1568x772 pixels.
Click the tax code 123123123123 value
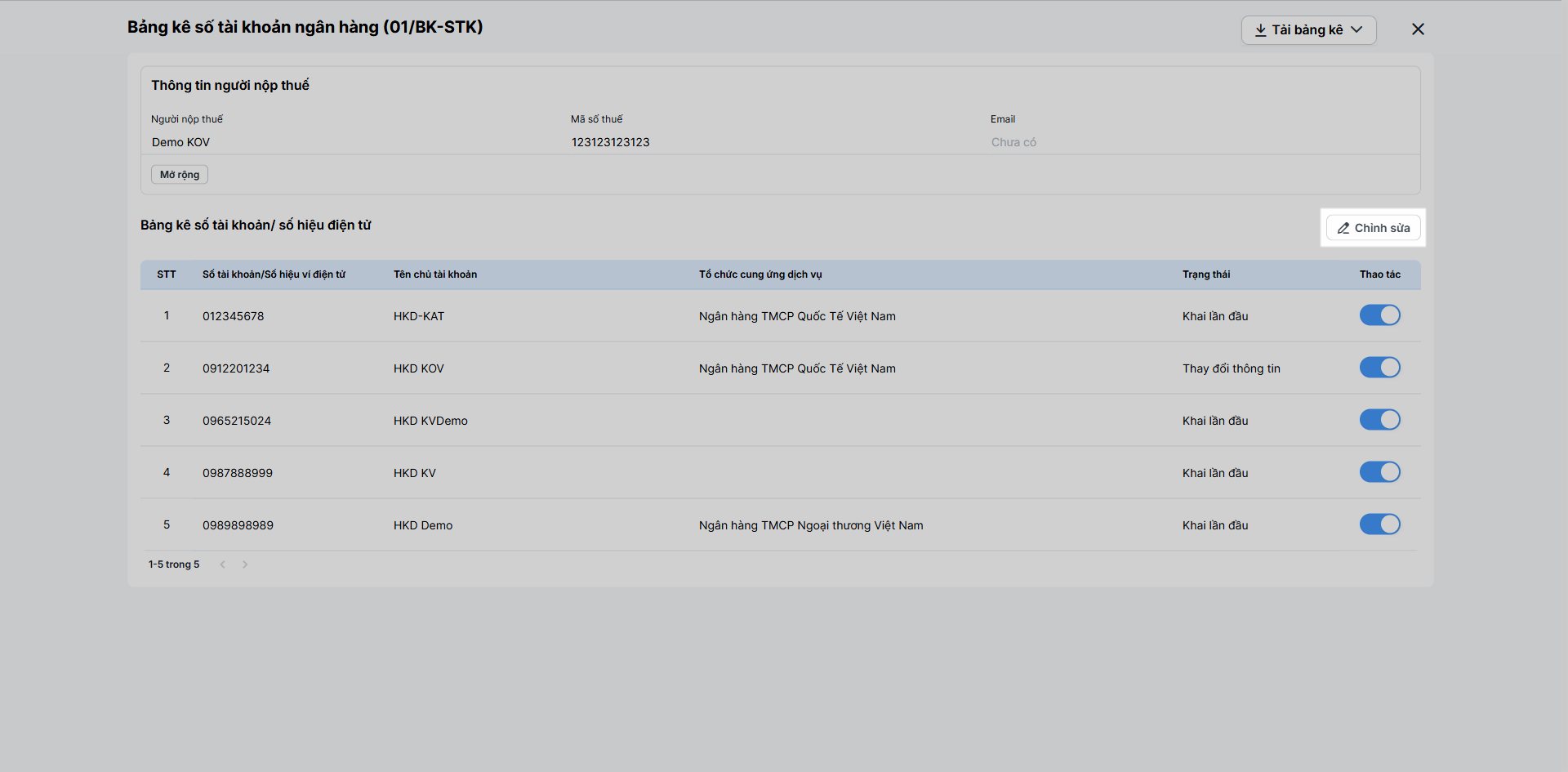(x=610, y=142)
